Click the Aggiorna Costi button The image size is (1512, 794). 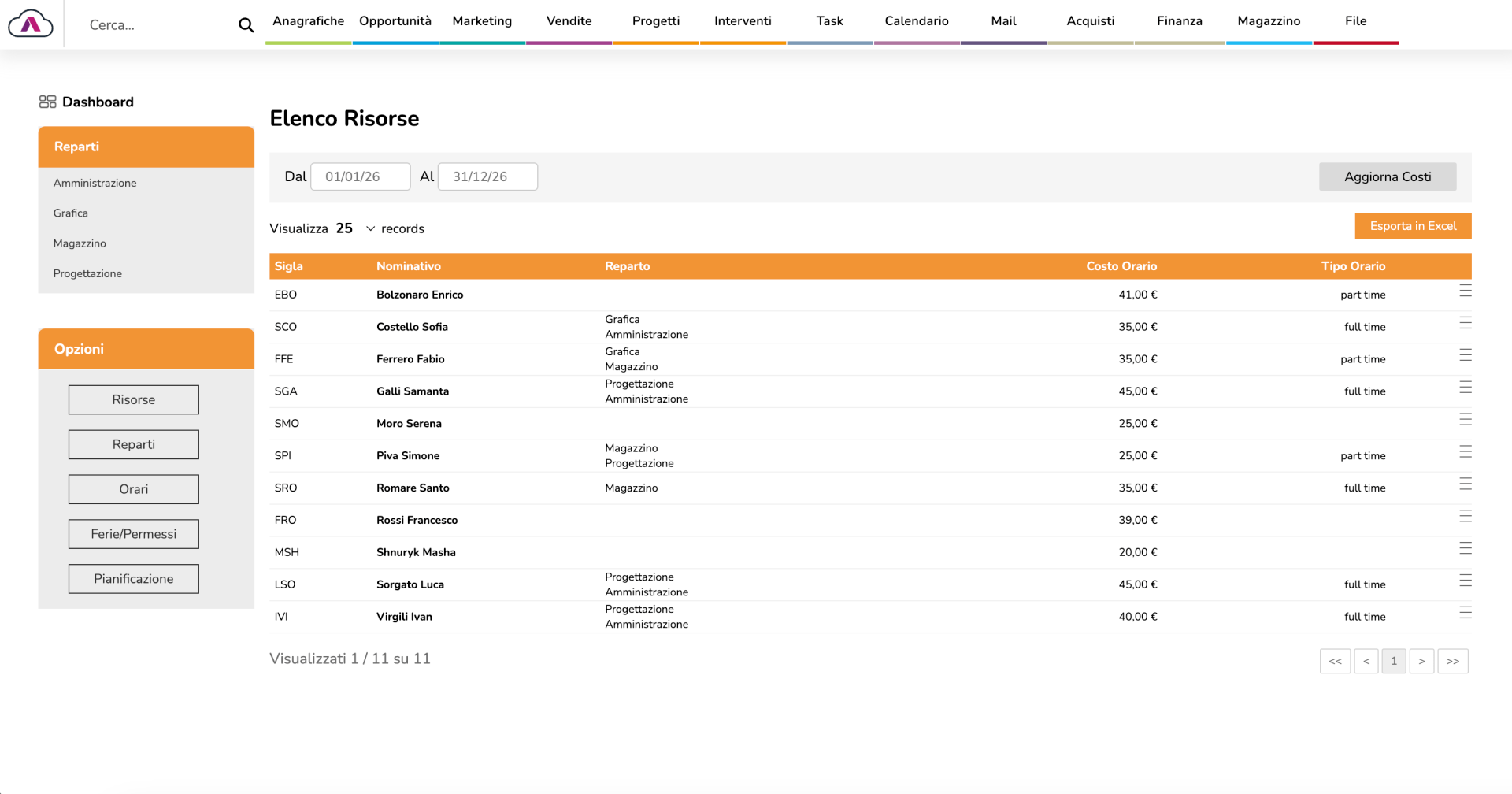1387,176
